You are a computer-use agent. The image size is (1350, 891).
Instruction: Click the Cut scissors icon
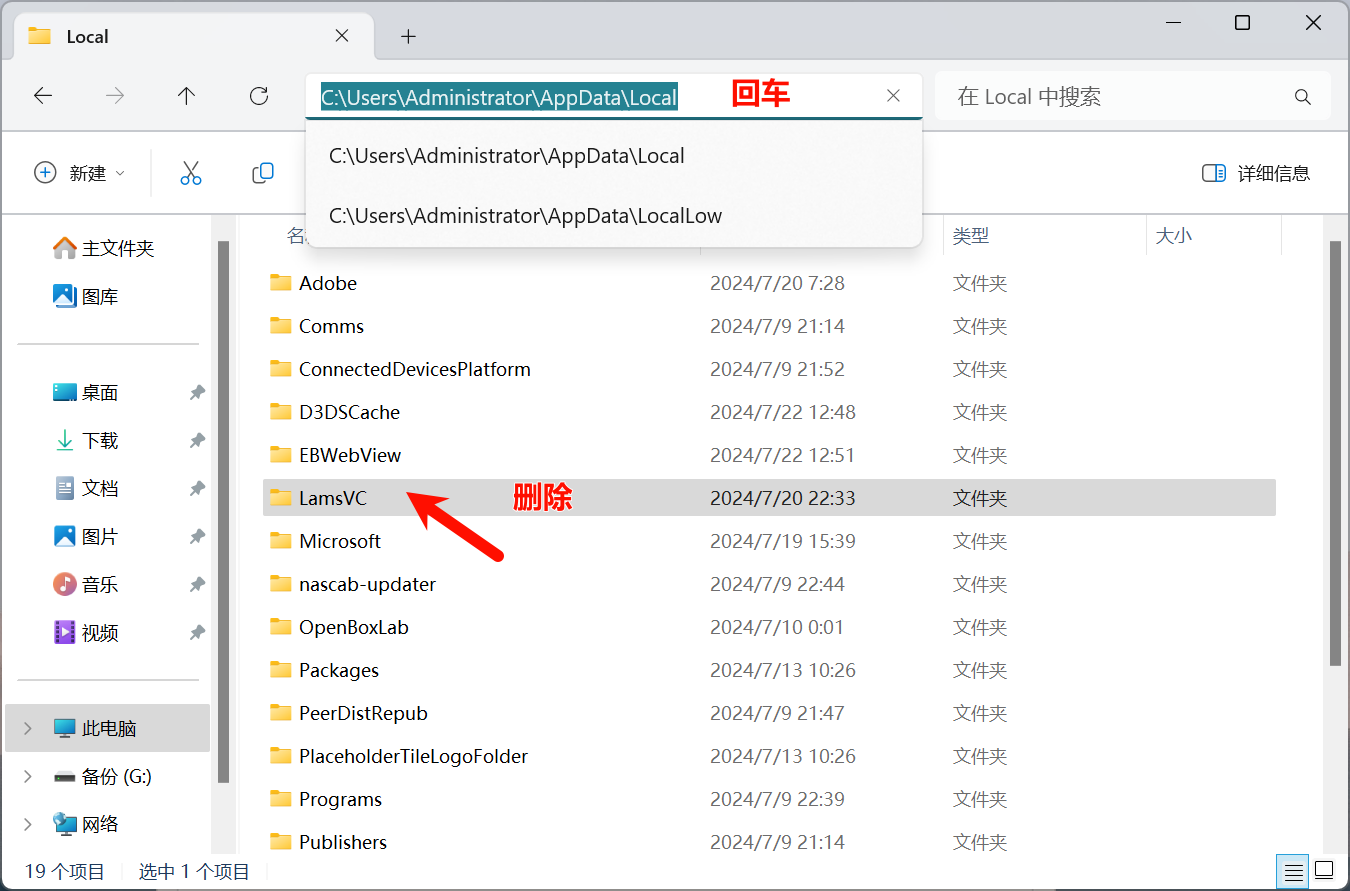click(x=191, y=173)
